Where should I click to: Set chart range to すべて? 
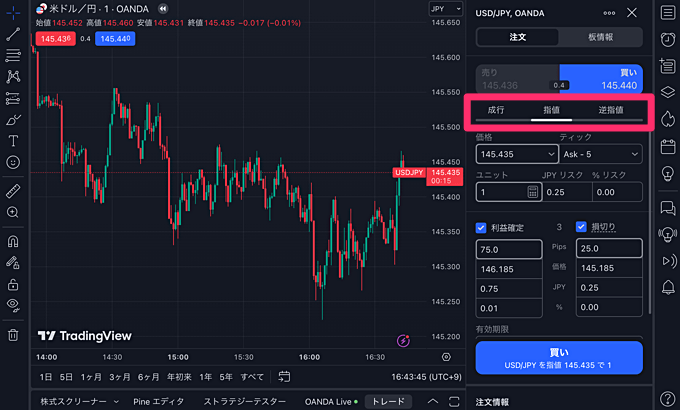pyautogui.click(x=252, y=377)
